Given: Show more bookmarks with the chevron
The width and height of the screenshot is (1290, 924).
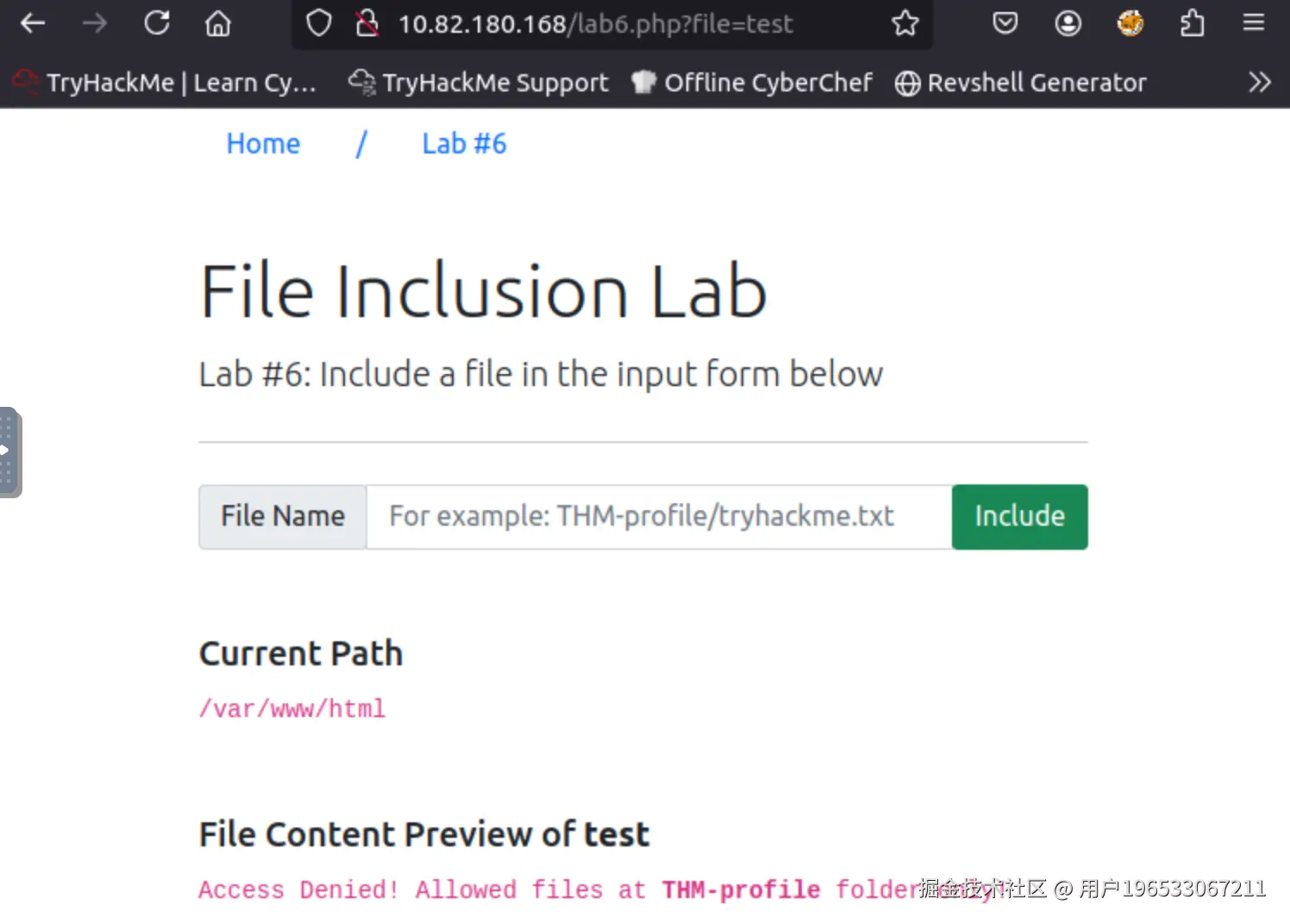Looking at the screenshot, I should [1259, 83].
